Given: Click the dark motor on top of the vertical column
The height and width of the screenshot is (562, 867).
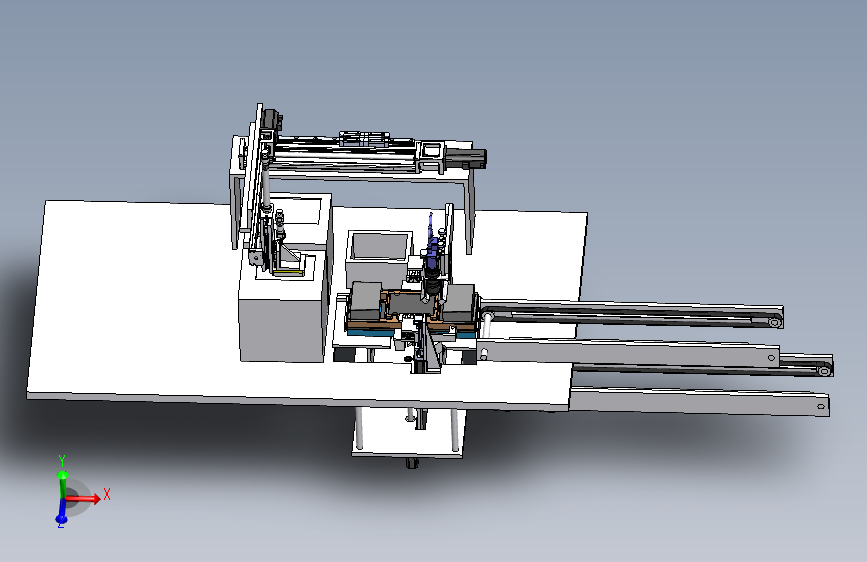Looking at the screenshot, I should pos(273,119).
